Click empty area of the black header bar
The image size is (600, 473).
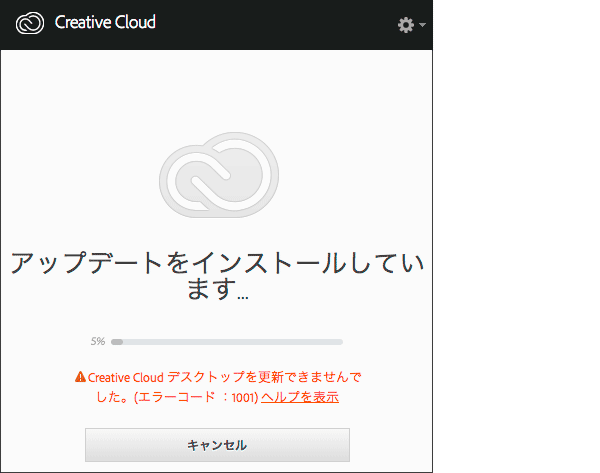(280, 25)
